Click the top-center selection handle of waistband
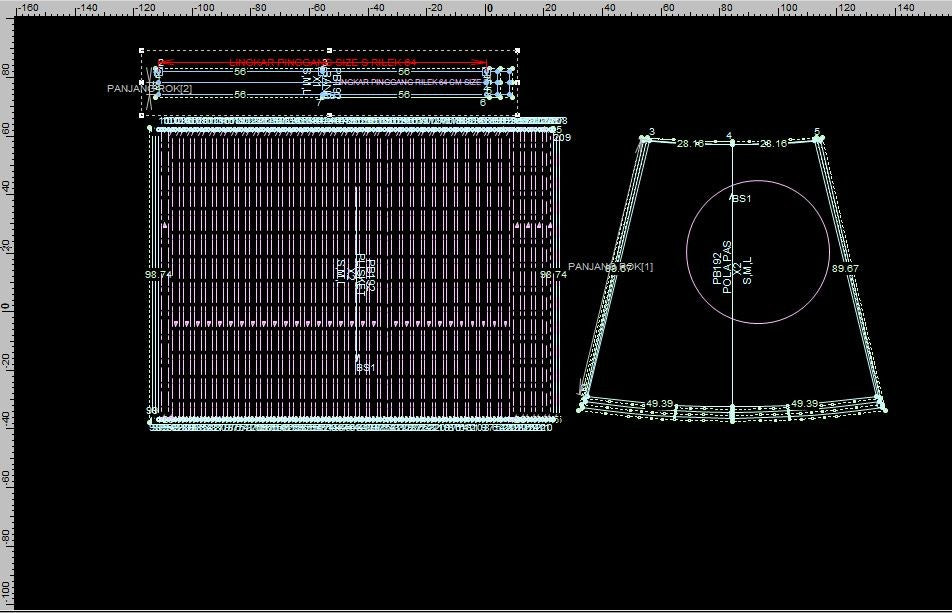This screenshot has width=952, height=613. [330, 49]
